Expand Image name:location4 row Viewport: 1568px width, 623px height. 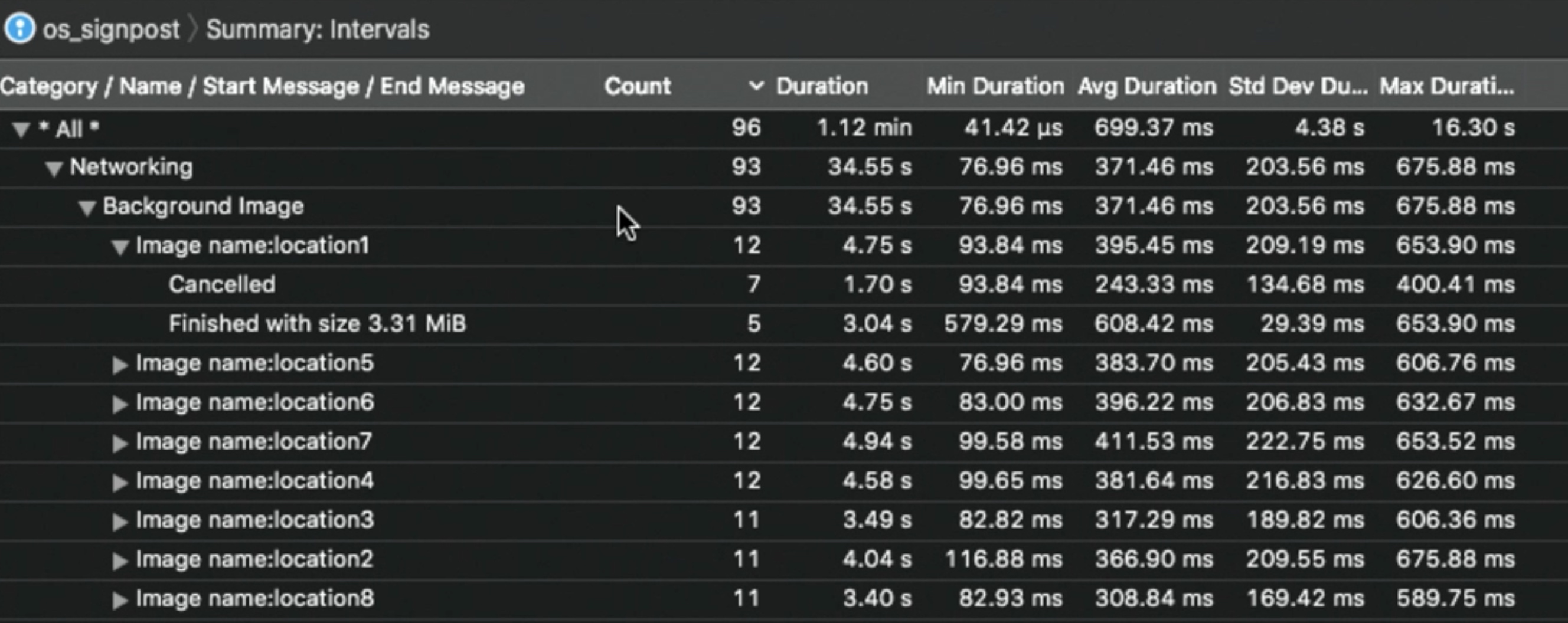click(x=120, y=483)
